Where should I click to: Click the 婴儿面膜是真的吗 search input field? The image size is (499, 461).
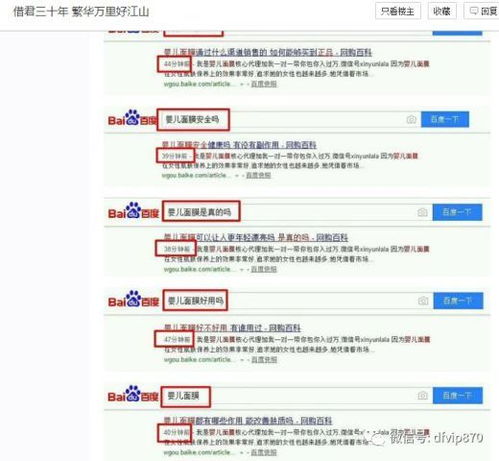click(x=297, y=212)
